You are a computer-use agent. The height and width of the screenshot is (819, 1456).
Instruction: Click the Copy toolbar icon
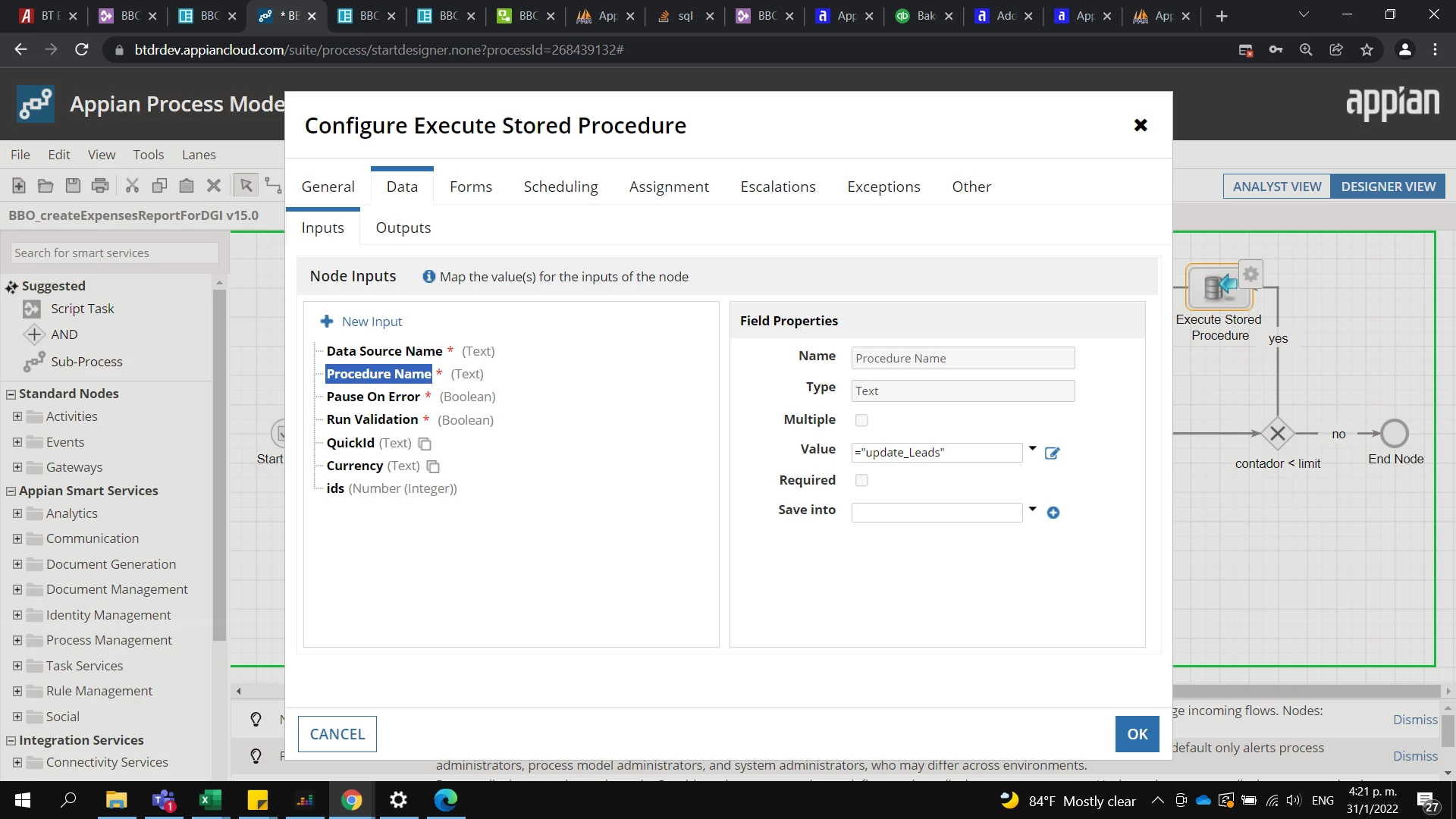pyautogui.click(x=159, y=186)
